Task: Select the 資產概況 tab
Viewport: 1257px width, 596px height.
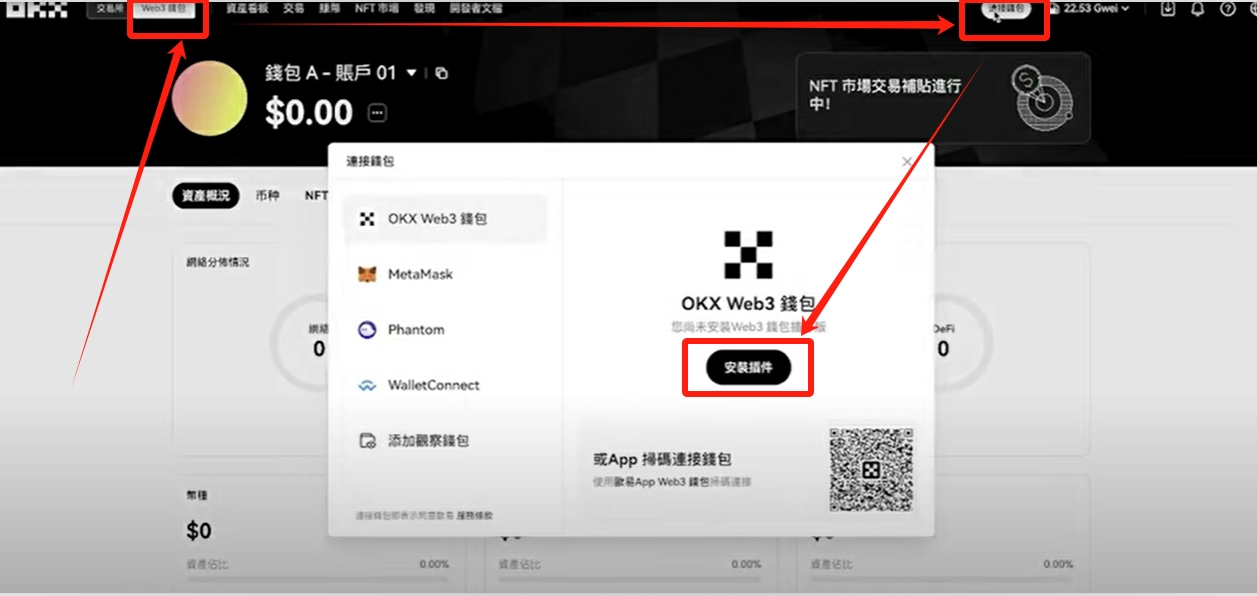Action: click(205, 196)
